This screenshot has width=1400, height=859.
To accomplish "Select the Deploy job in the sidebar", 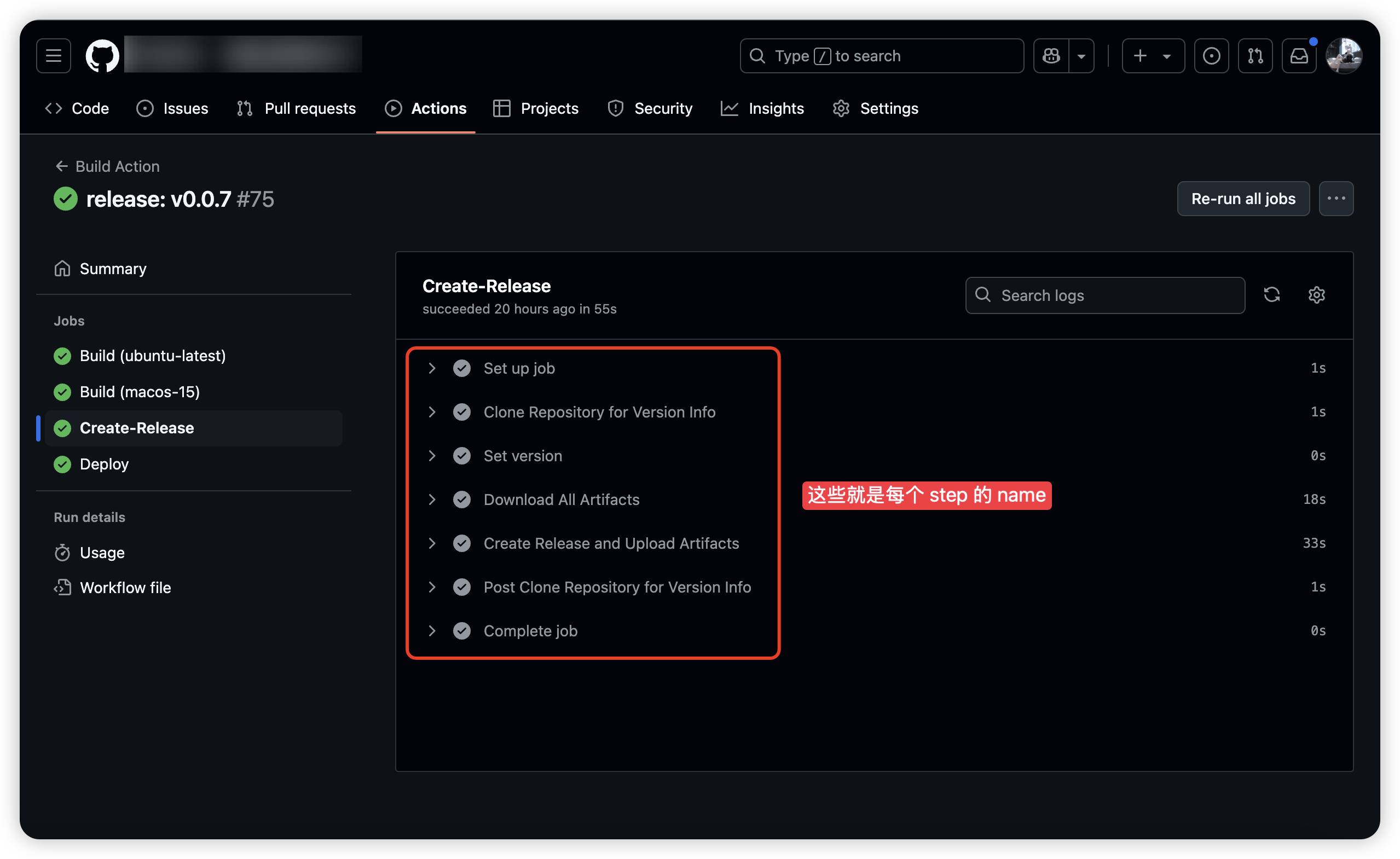I will click(x=105, y=463).
